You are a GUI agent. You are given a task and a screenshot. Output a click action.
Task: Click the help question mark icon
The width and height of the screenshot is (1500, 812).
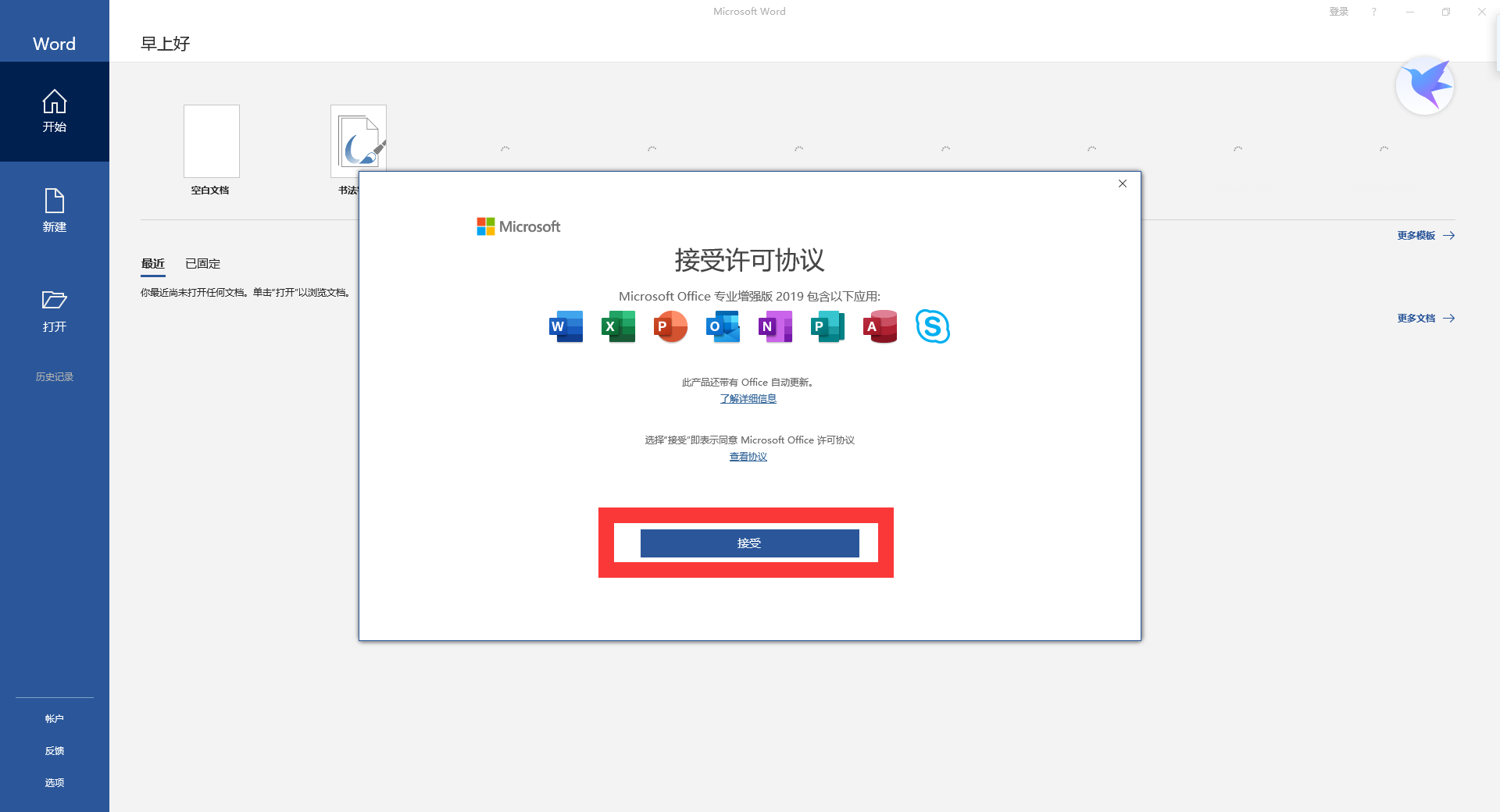pyautogui.click(x=1374, y=12)
